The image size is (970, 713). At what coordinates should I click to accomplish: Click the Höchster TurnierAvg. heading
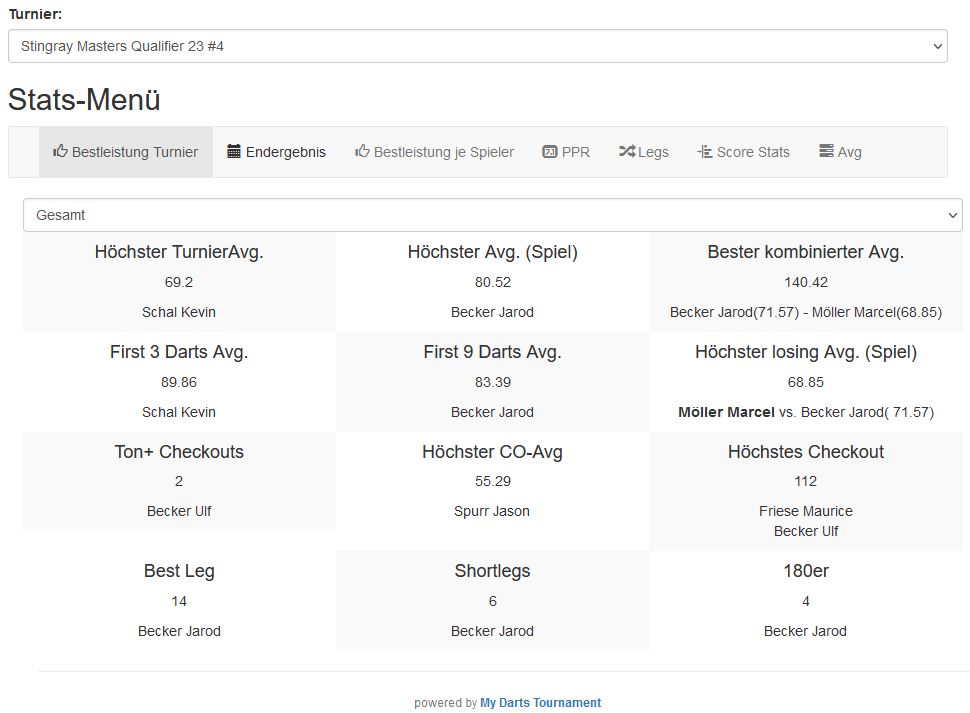pyautogui.click(x=179, y=253)
